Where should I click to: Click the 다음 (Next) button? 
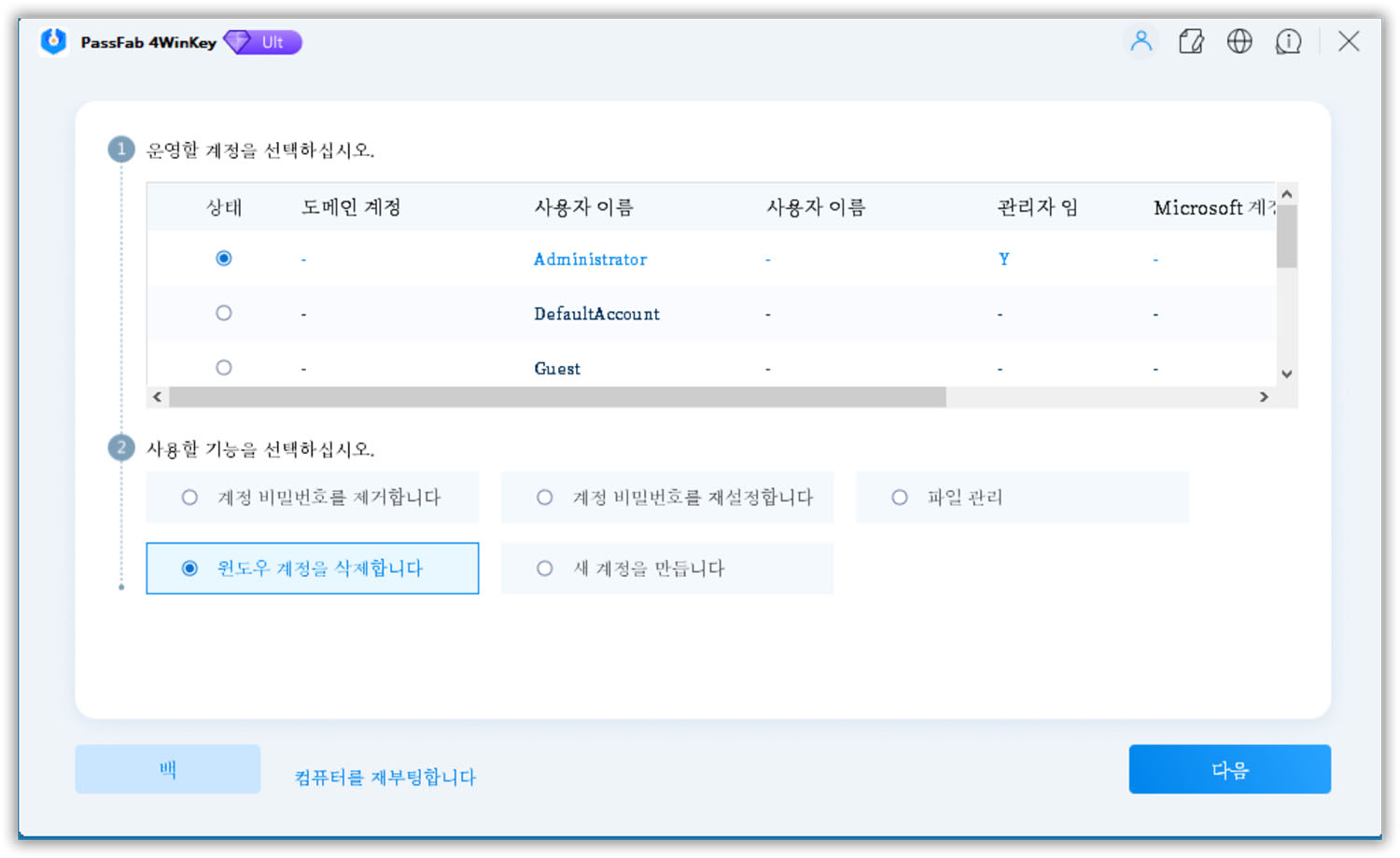pos(1229,768)
